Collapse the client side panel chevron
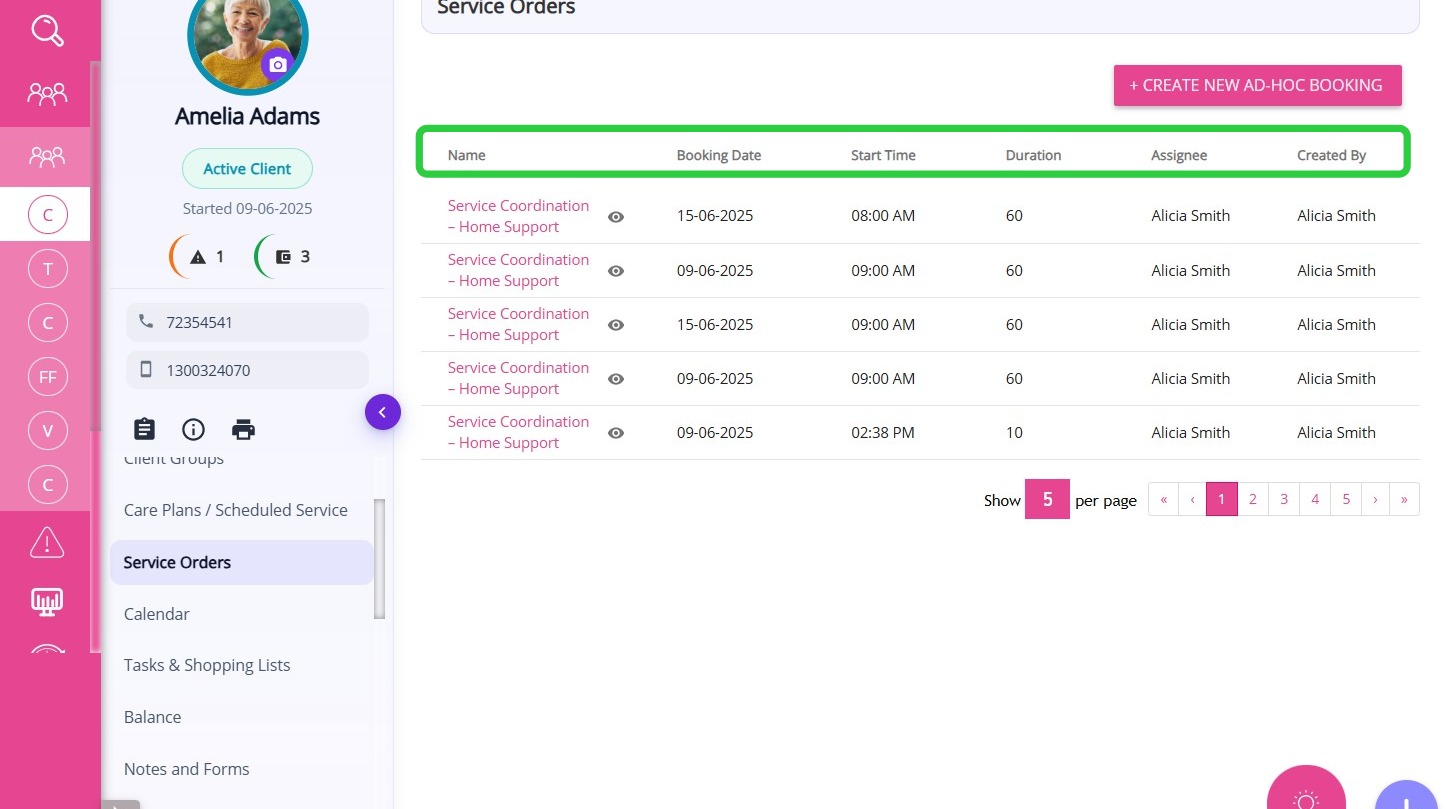 point(382,412)
